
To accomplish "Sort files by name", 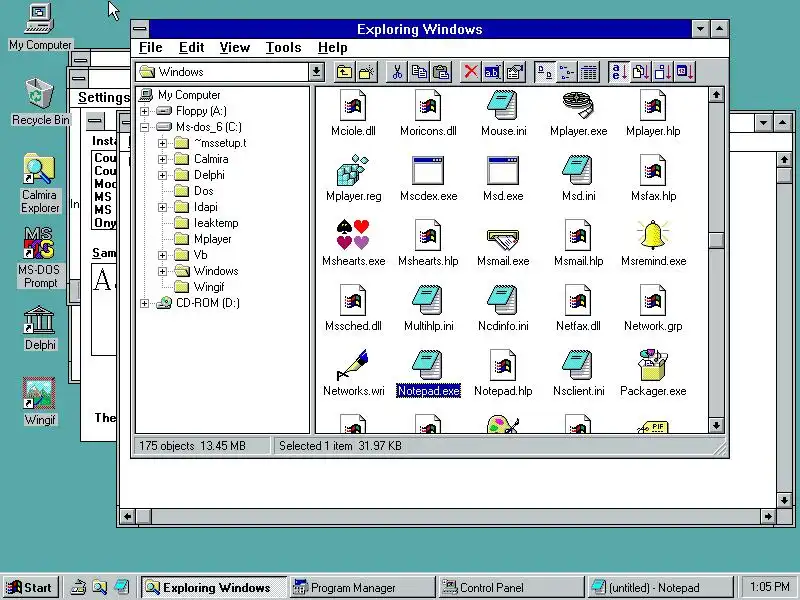I will (619, 72).
